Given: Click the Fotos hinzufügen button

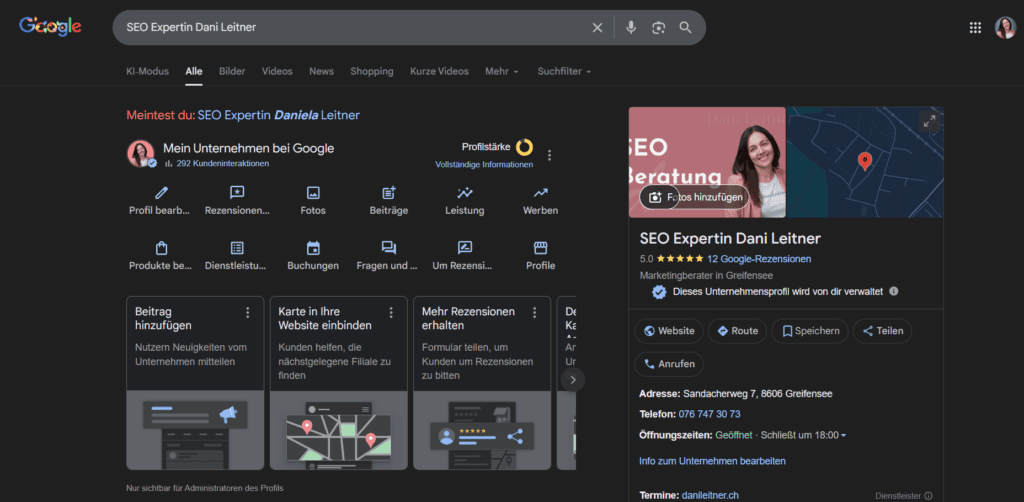Looking at the screenshot, I should point(694,197).
